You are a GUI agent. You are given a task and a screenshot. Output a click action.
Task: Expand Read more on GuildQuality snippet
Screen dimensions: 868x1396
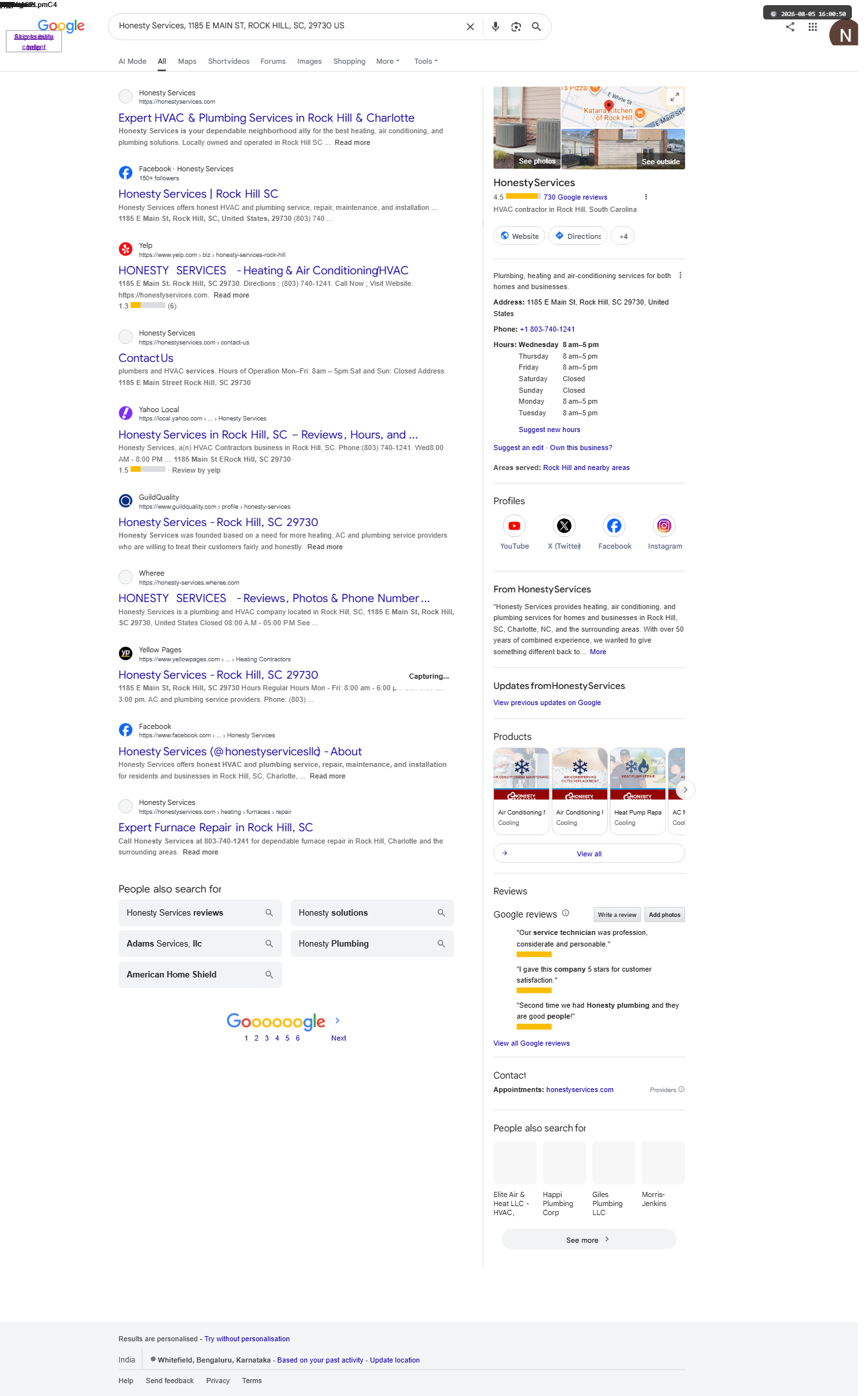click(x=325, y=547)
